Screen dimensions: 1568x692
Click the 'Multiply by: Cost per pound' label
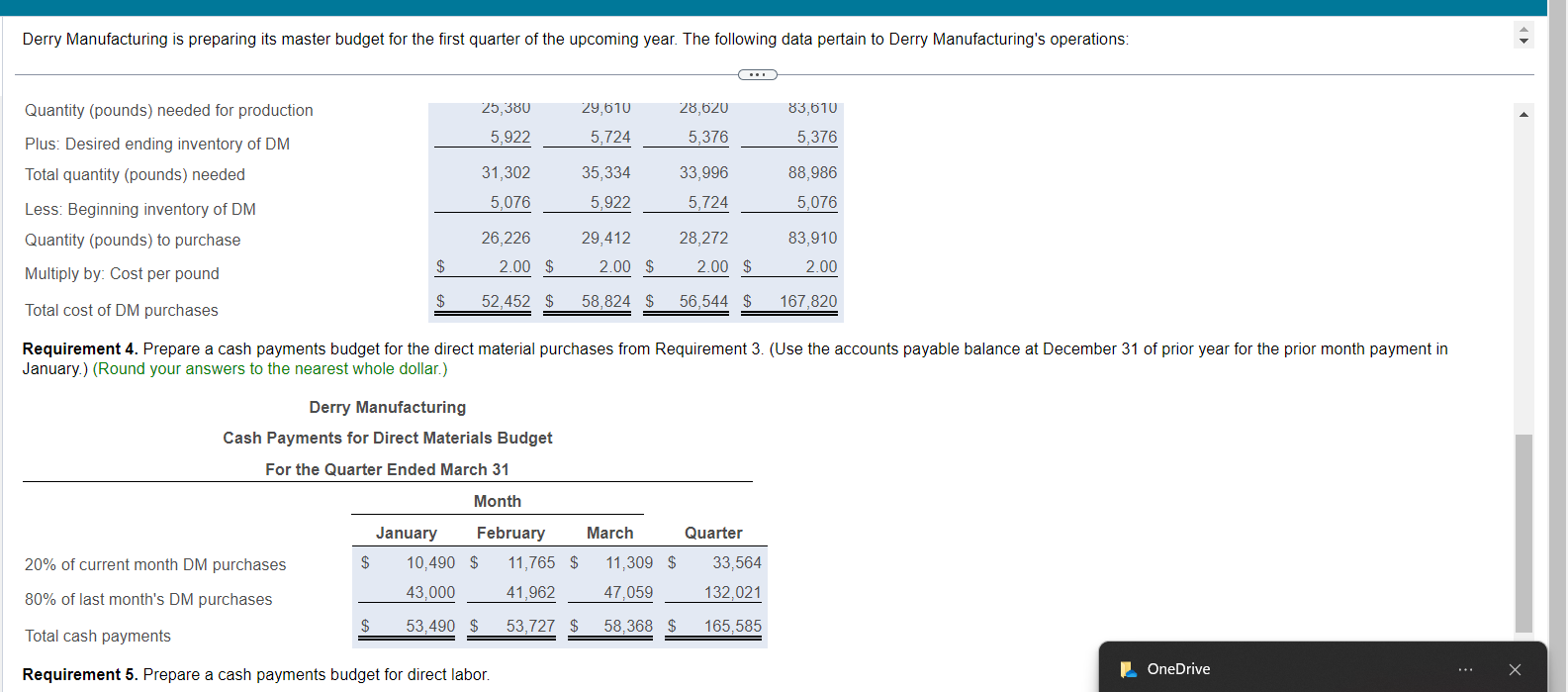122,273
